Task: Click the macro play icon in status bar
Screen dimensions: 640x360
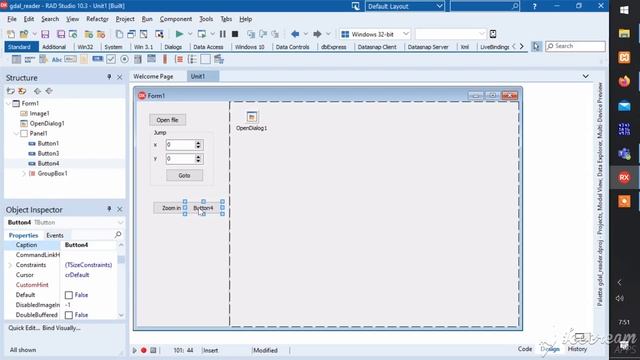Action: (x=135, y=350)
